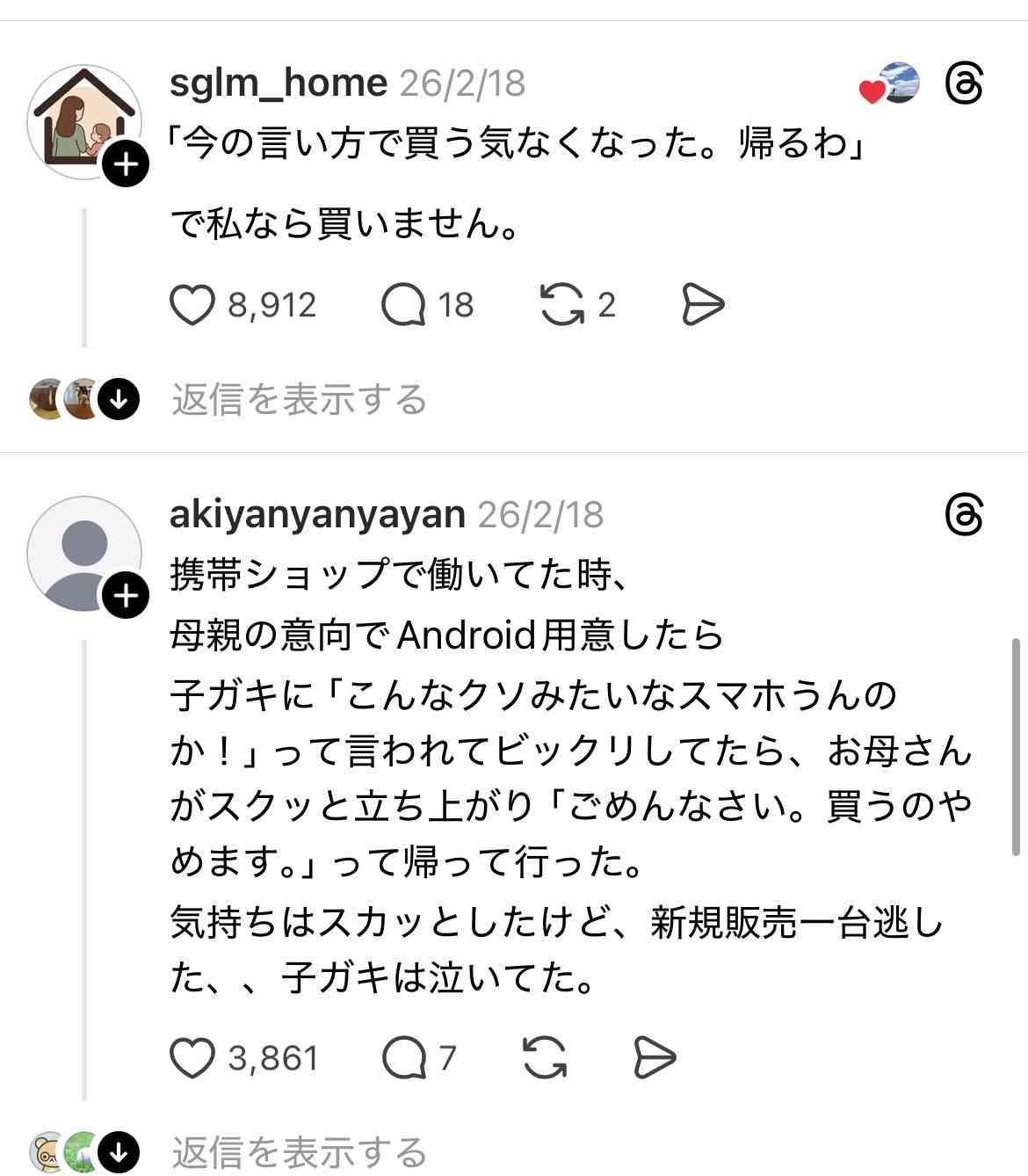Follow akiyanyanyayan via the plus badge
The height and width of the screenshot is (1176, 1028).
point(126,596)
